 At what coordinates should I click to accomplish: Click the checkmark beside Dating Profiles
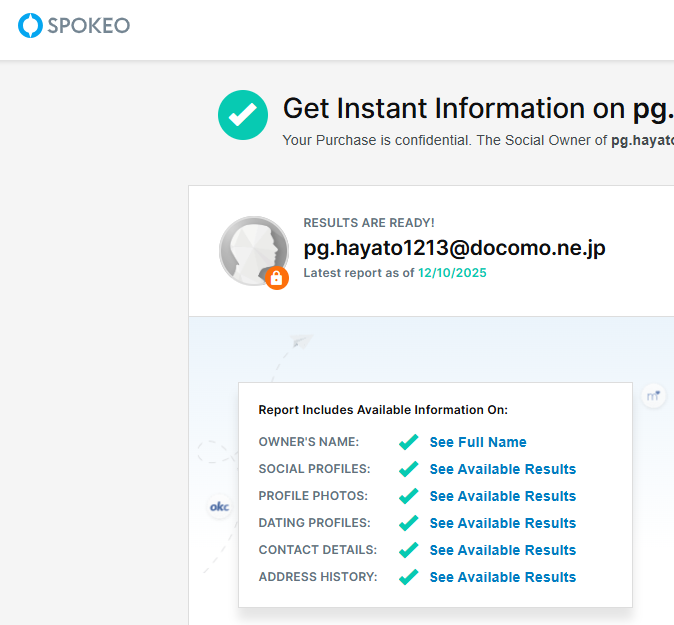tap(408, 523)
